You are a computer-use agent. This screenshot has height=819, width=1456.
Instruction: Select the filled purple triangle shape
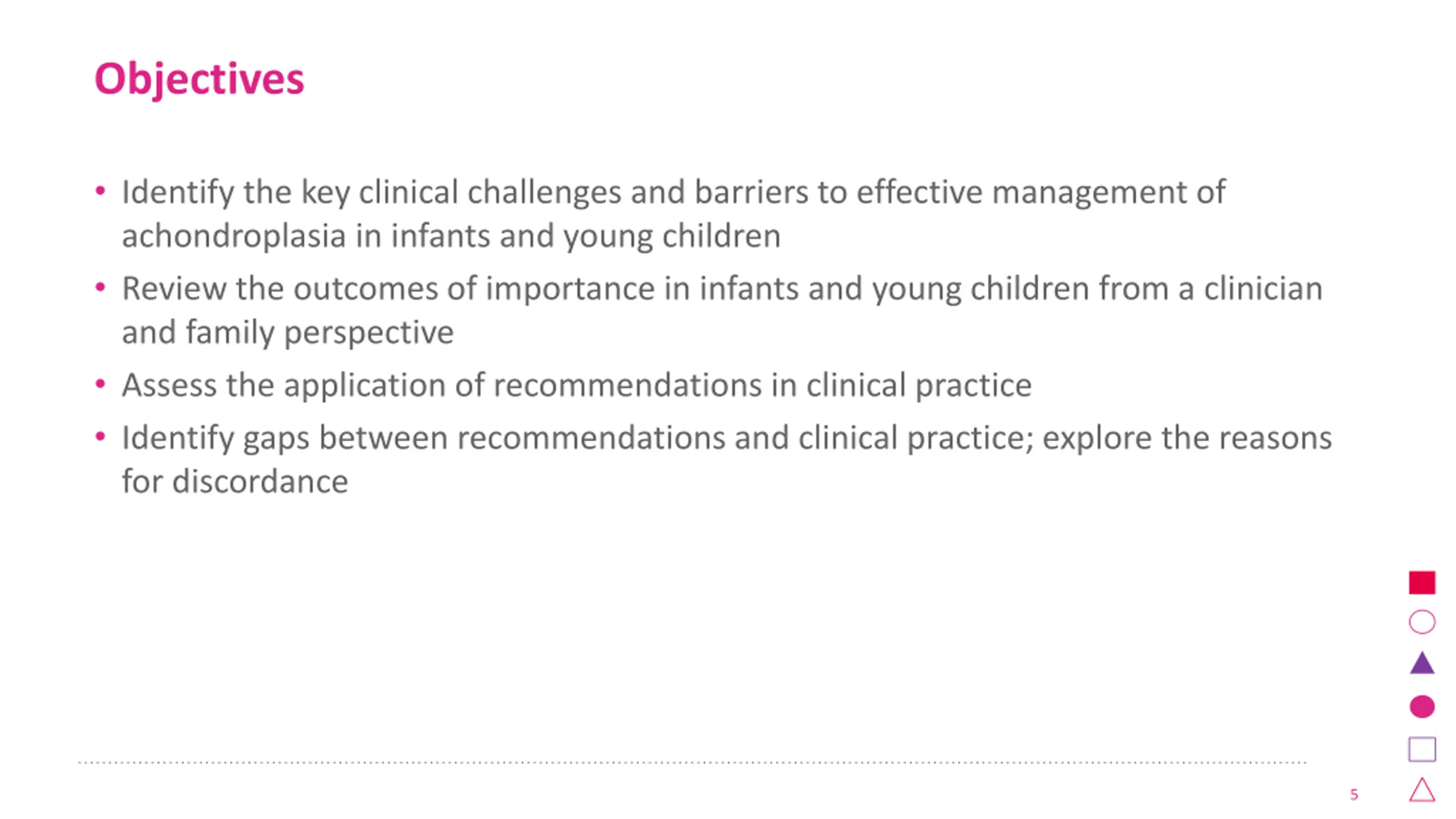(1422, 663)
